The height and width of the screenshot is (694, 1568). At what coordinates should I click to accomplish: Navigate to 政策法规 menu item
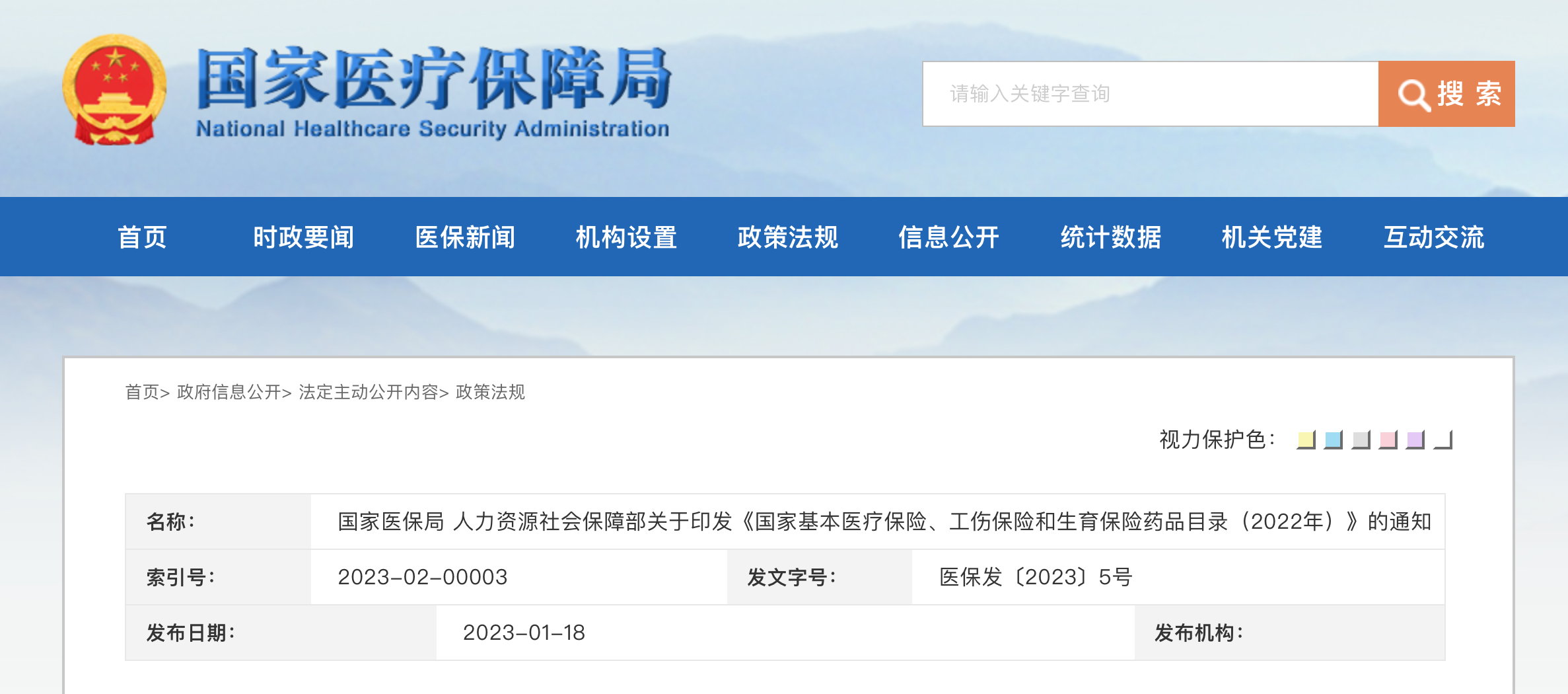pos(788,237)
